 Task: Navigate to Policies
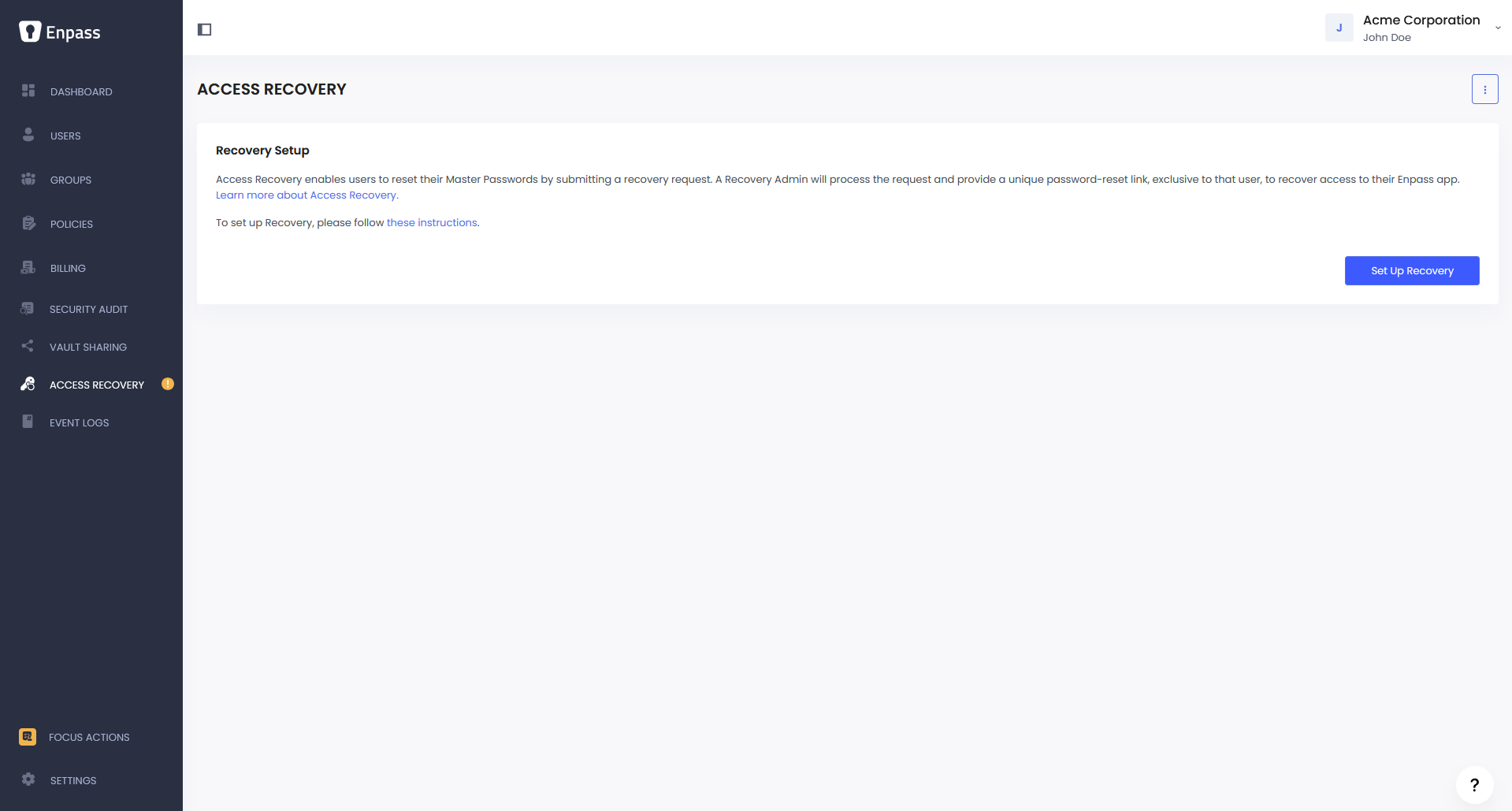point(72,224)
